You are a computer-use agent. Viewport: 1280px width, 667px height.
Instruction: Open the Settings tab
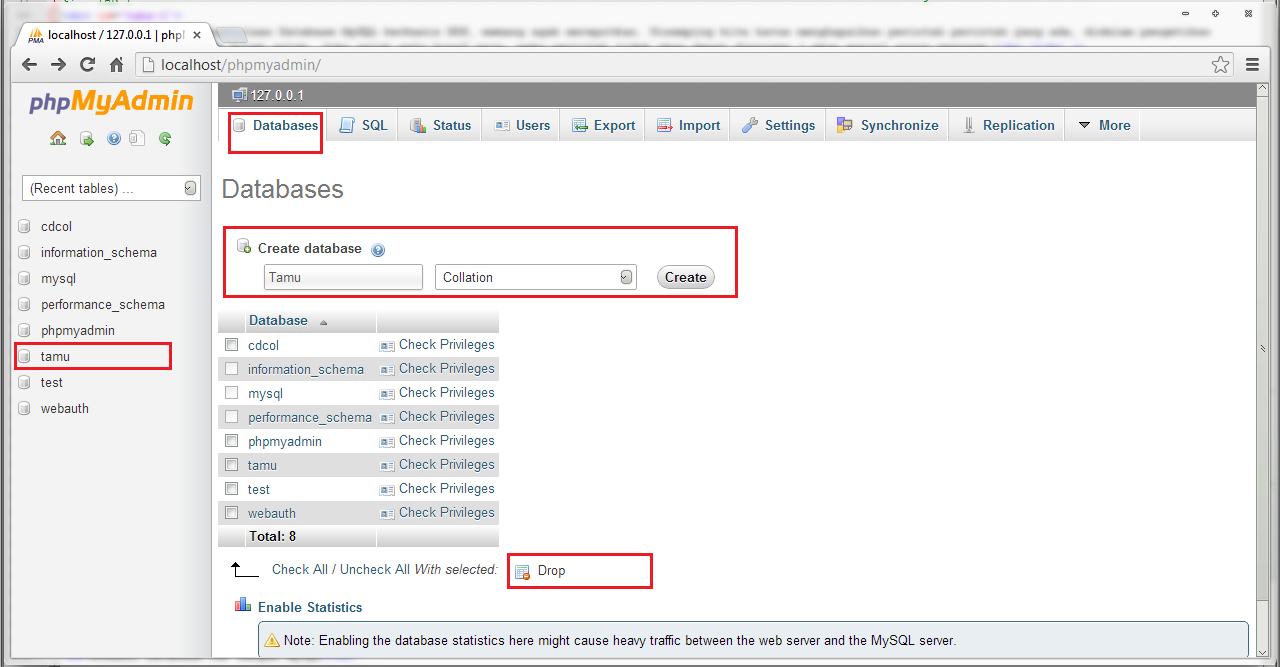[x=779, y=125]
